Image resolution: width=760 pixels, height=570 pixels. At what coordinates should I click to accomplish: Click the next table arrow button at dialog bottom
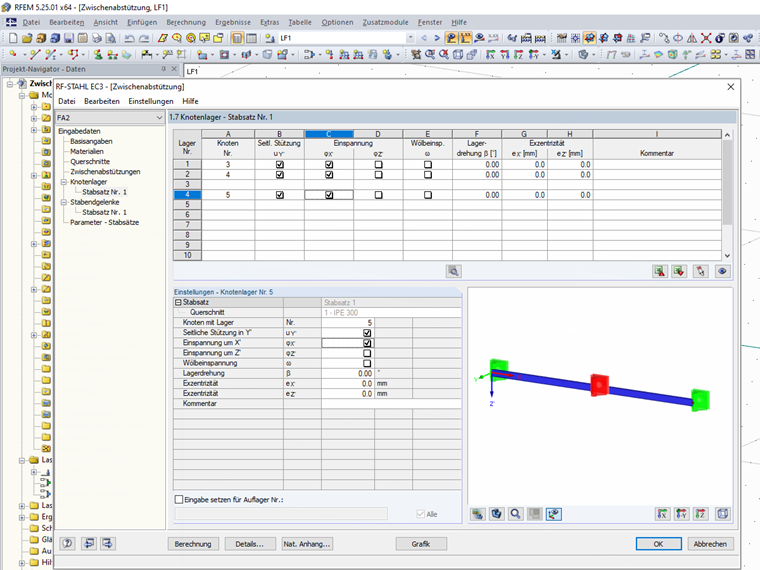(x=108, y=543)
